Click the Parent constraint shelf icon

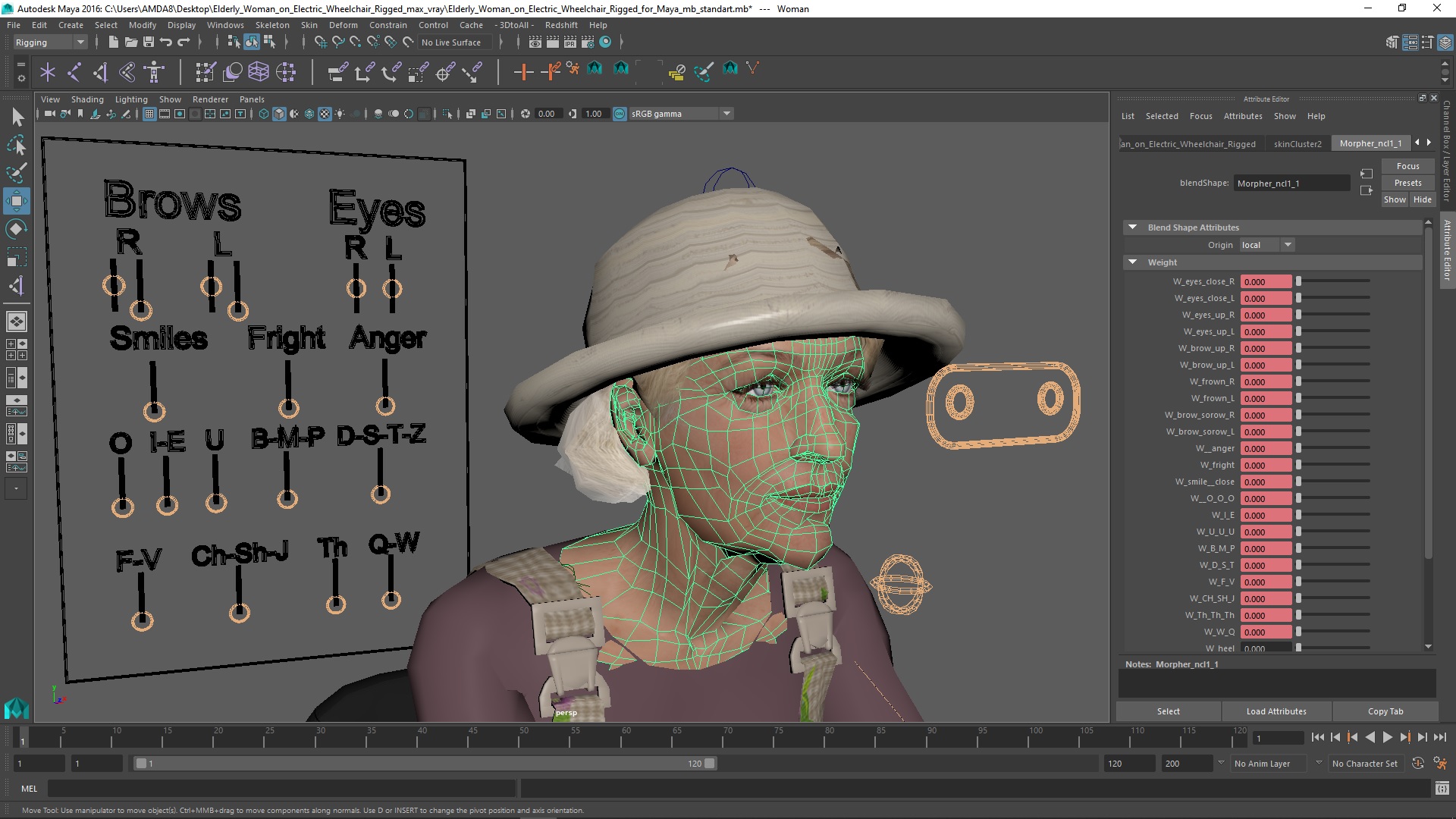337,72
